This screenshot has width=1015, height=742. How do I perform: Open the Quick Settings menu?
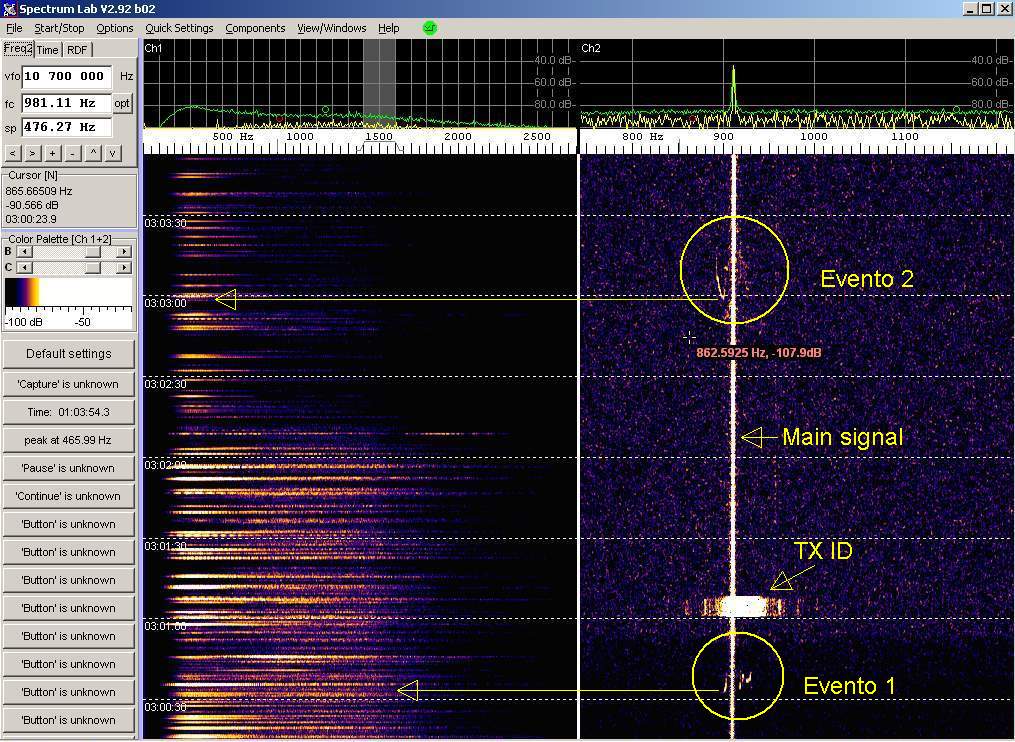click(179, 28)
